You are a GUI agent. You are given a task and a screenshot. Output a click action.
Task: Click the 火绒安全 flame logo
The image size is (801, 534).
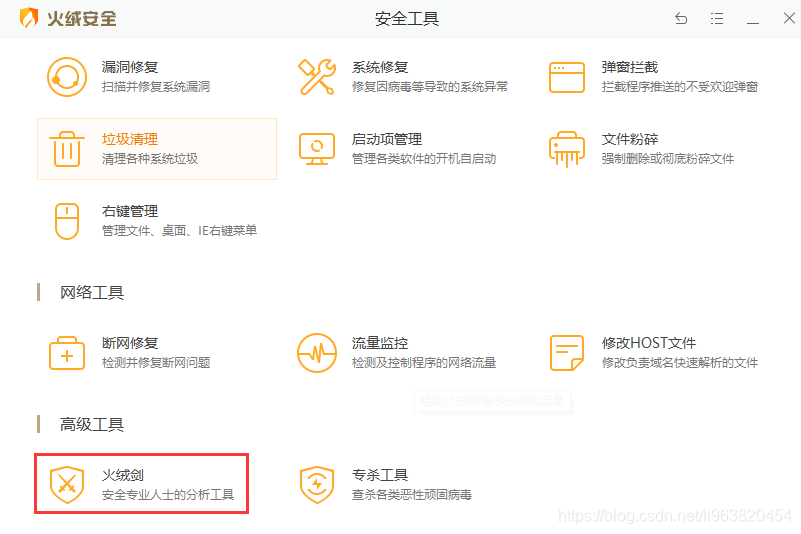29,18
